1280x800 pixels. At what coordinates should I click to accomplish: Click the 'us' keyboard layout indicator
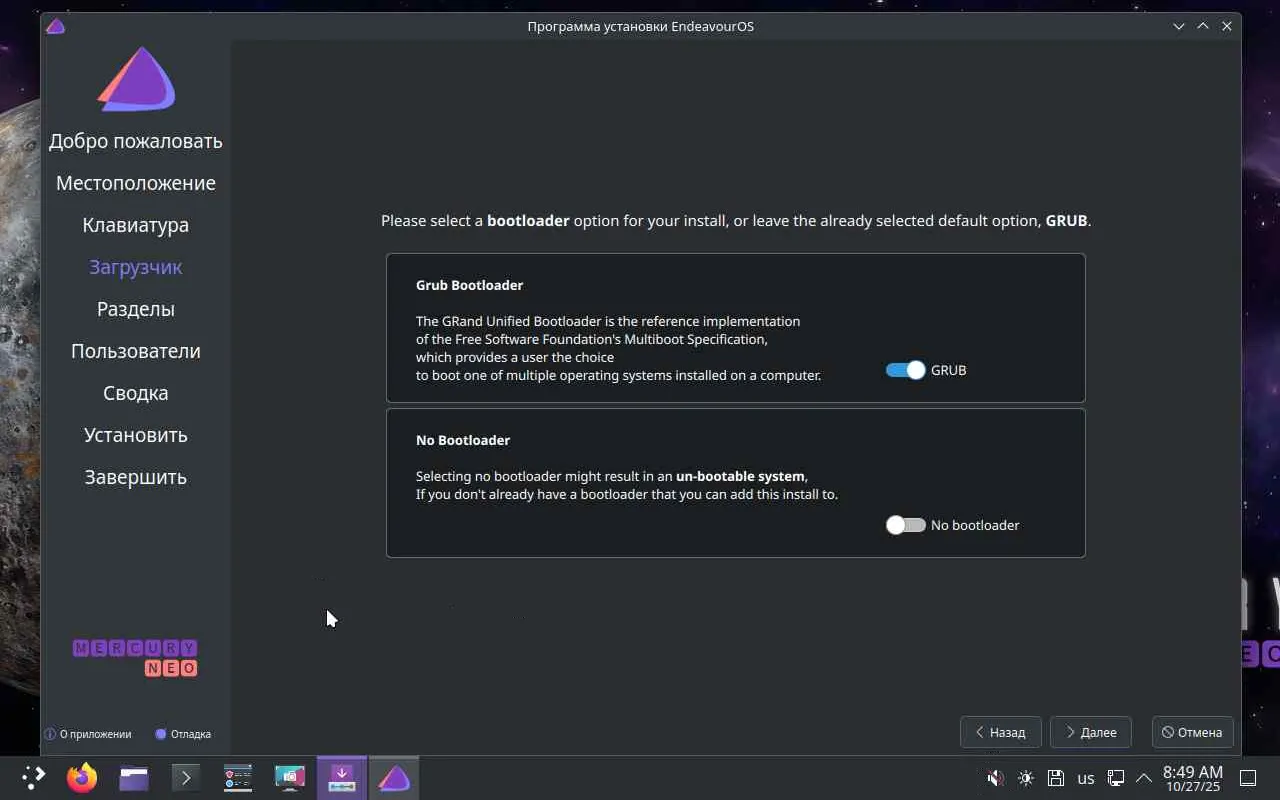[x=1086, y=778]
